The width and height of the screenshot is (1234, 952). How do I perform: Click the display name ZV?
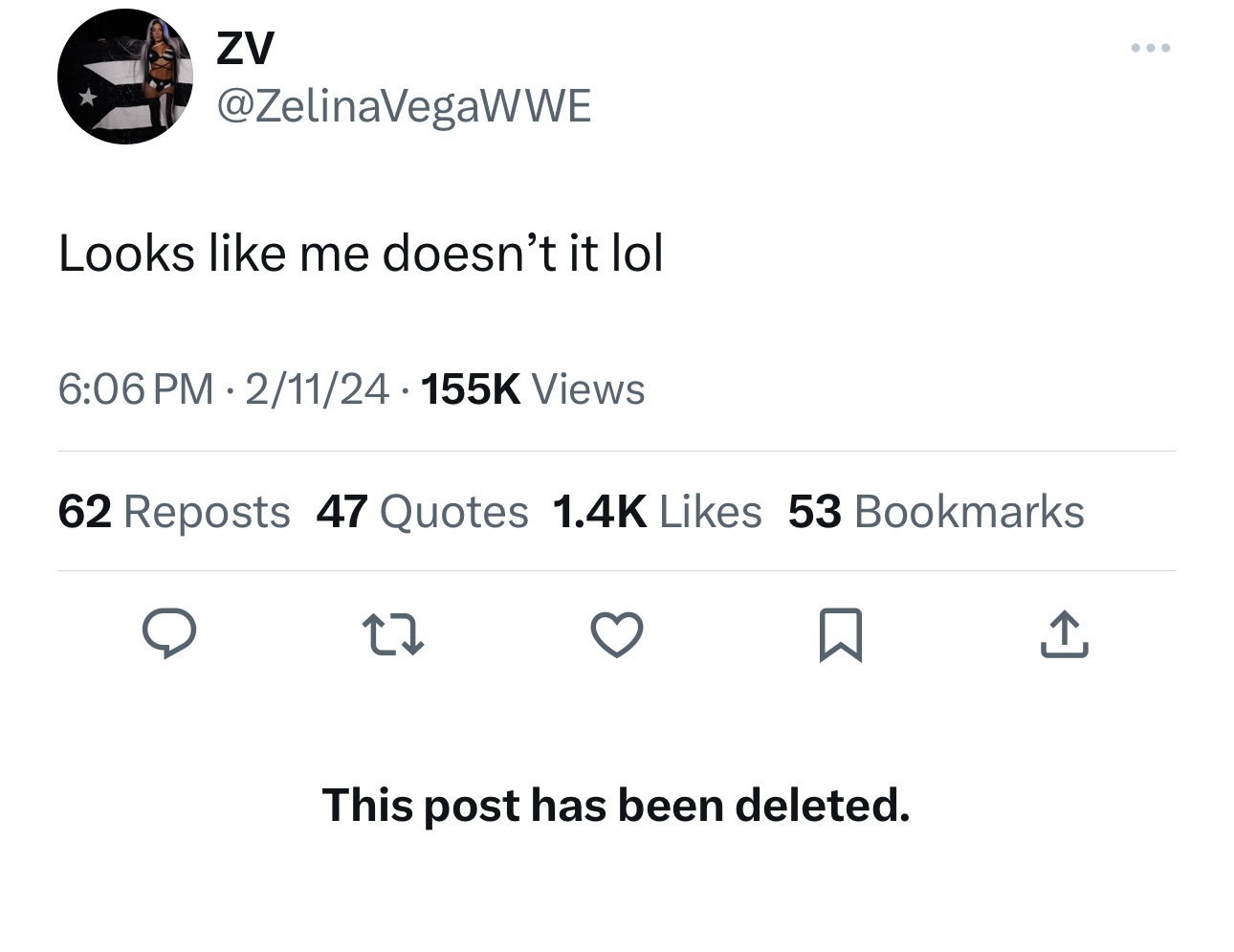pyautogui.click(x=245, y=48)
